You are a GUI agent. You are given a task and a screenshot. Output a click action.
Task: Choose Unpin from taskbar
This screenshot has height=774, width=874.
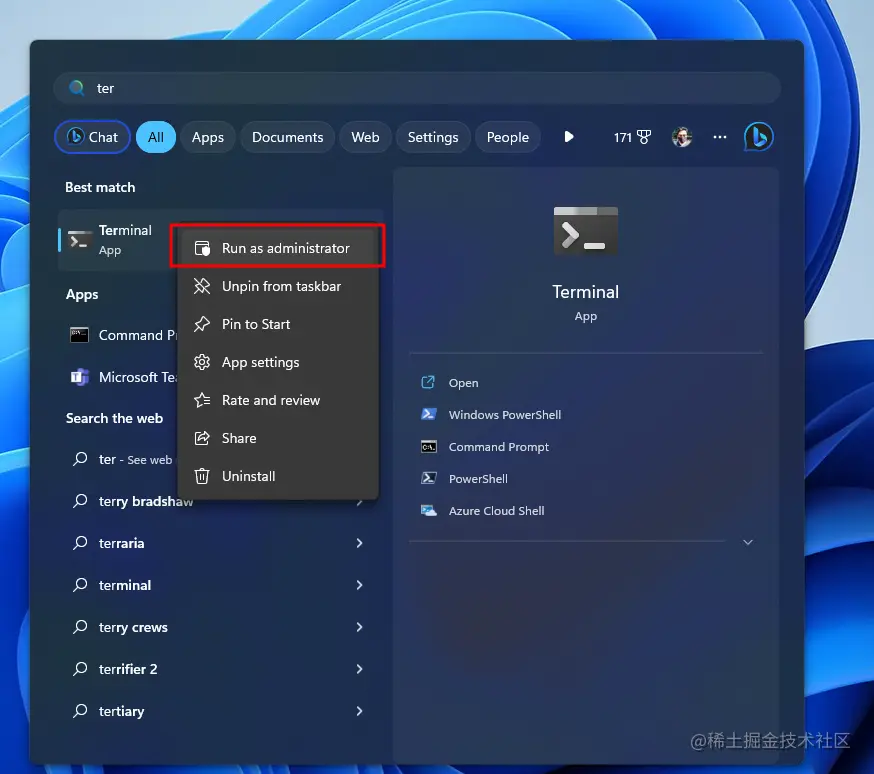[278, 286]
